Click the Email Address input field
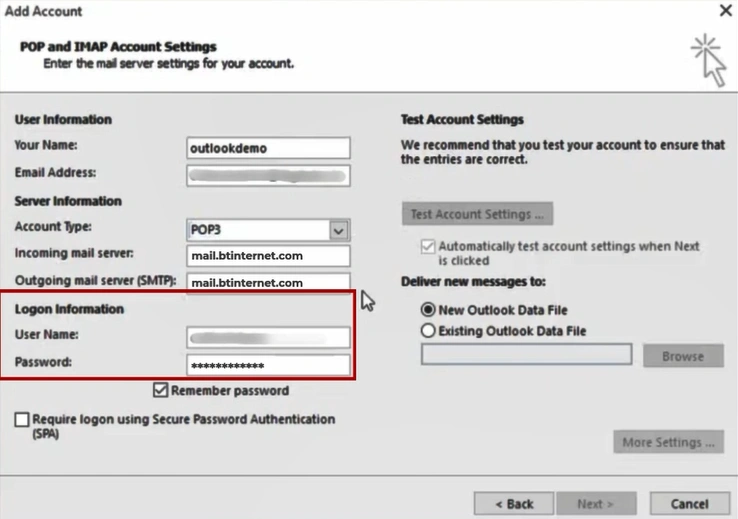This screenshot has height=519, width=738. [268, 176]
